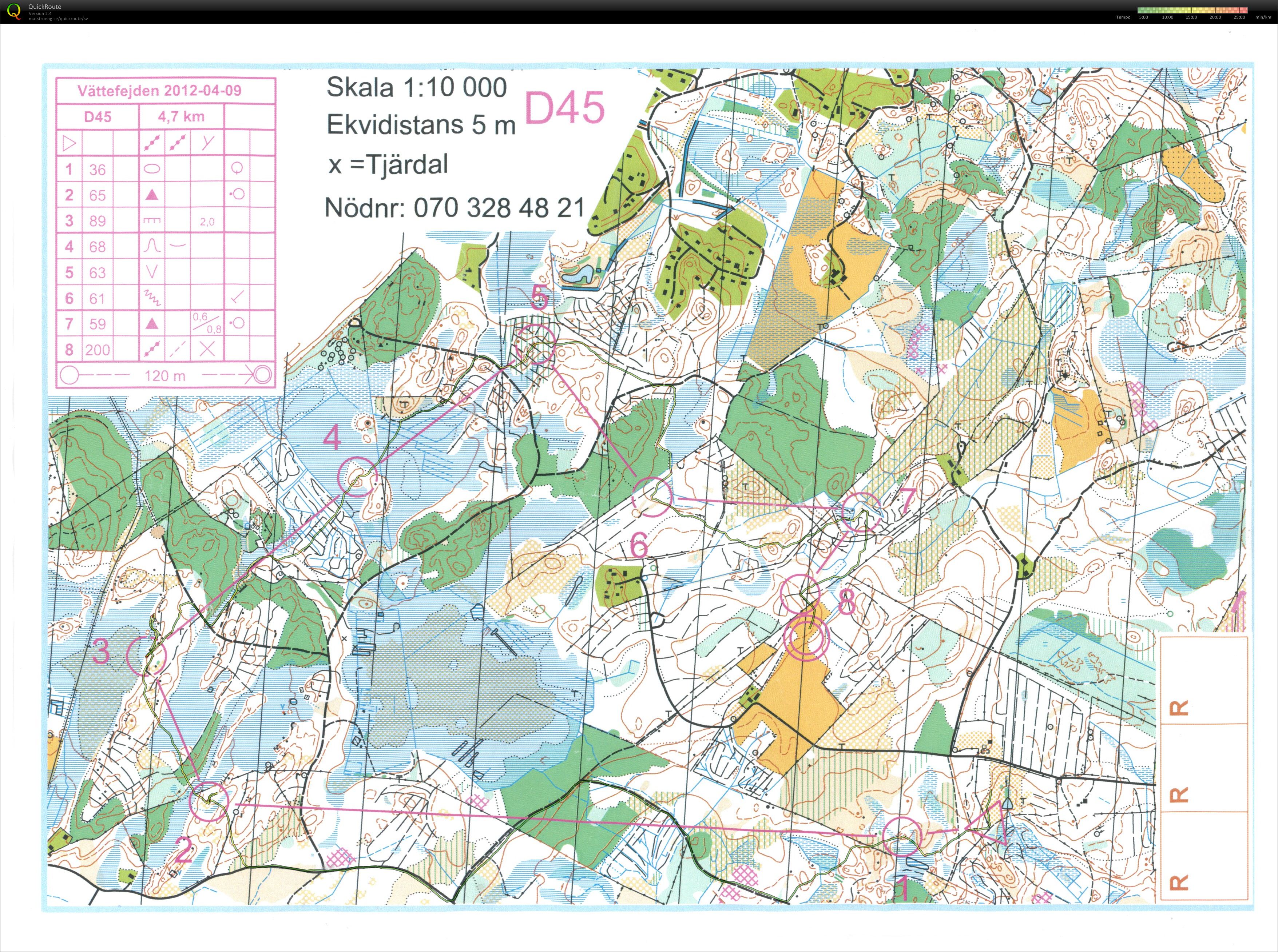Click control code 89 in table
The height and width of the screenshot is (952, 1278).
point(98,221)
